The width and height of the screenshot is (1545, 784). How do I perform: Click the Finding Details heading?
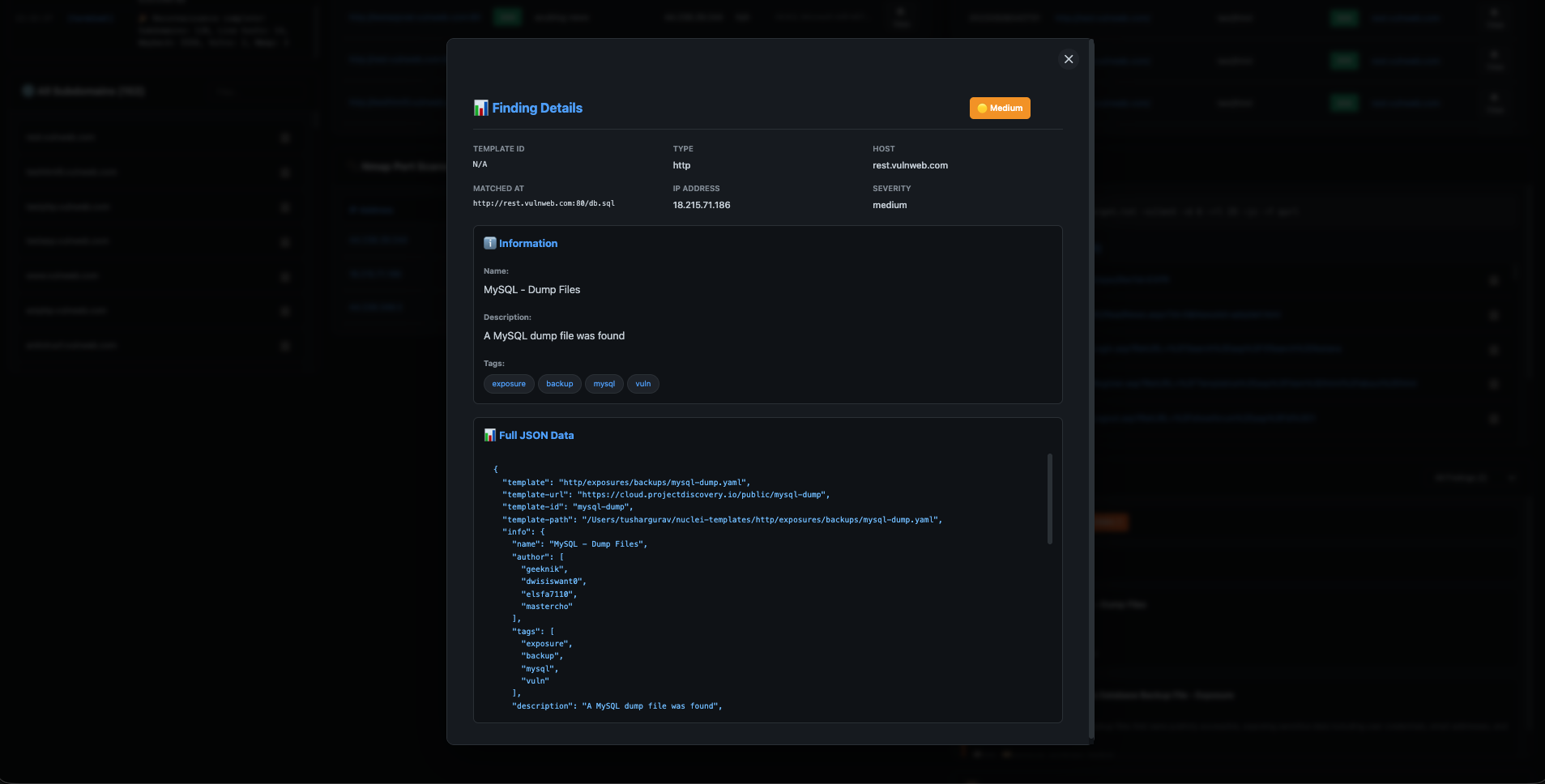point(537,108)
